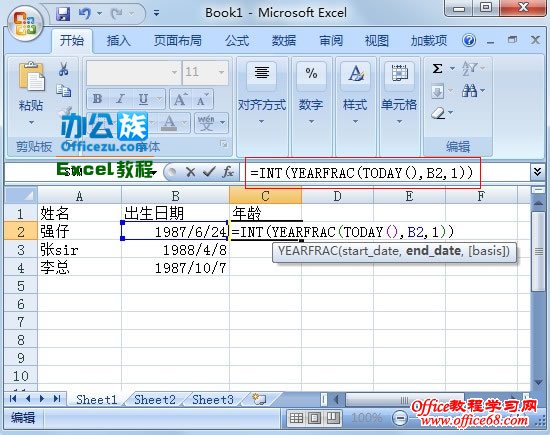Click cell containing 1988/4/8
The height and width of the screenshot is (435, 550).
click(175, 250)
